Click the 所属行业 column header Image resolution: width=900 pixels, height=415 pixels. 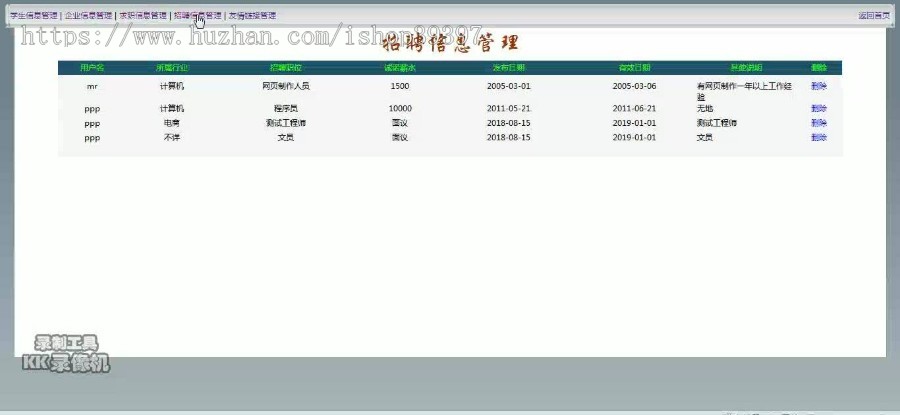pyautogui.click(x=172, y=68)
